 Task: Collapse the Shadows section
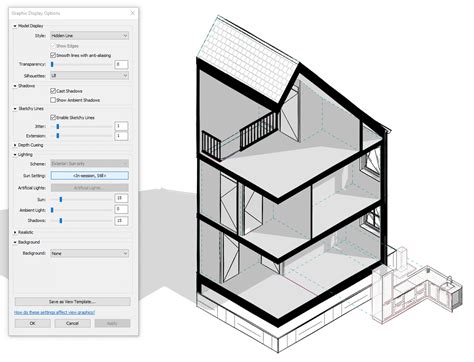[x=15, y=86]
